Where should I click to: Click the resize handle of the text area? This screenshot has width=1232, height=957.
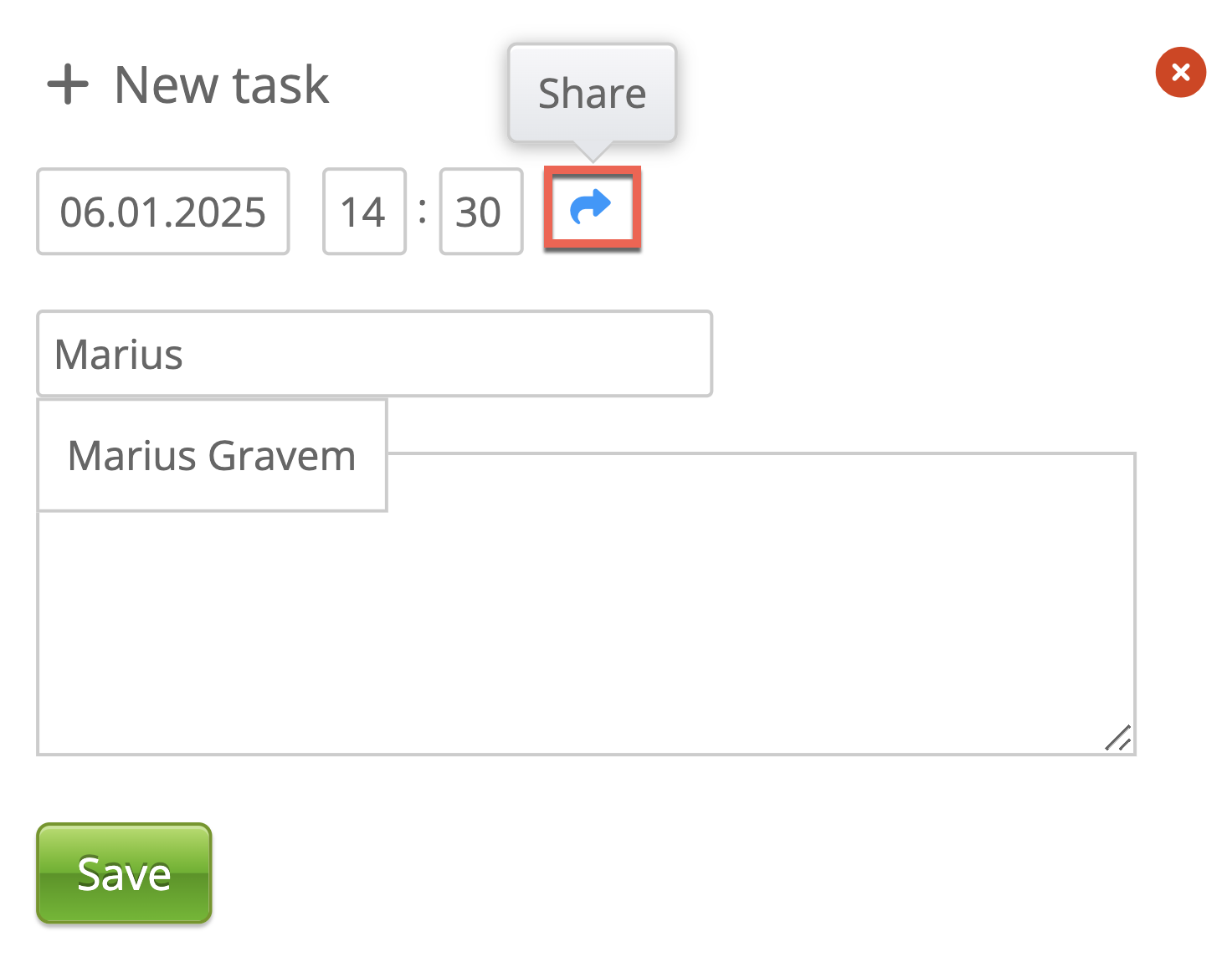click(x=1119, y=738)
